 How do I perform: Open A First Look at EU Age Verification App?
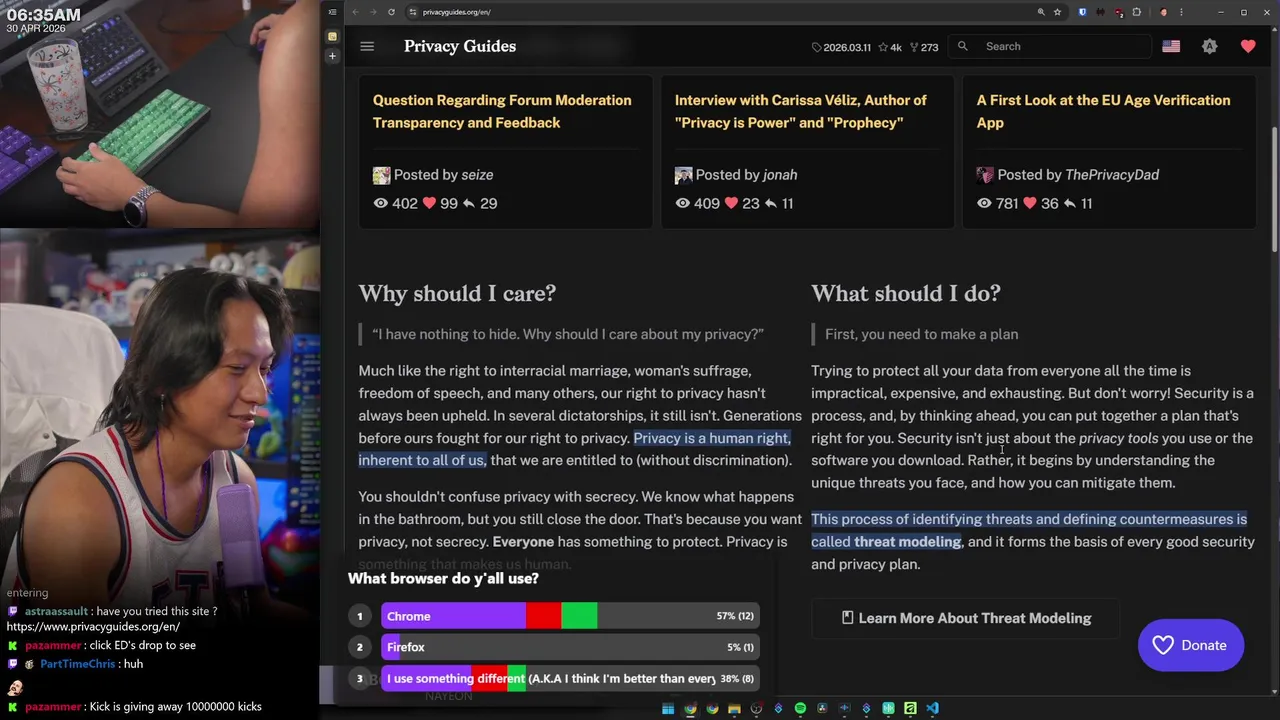[x=1103, y=111]
